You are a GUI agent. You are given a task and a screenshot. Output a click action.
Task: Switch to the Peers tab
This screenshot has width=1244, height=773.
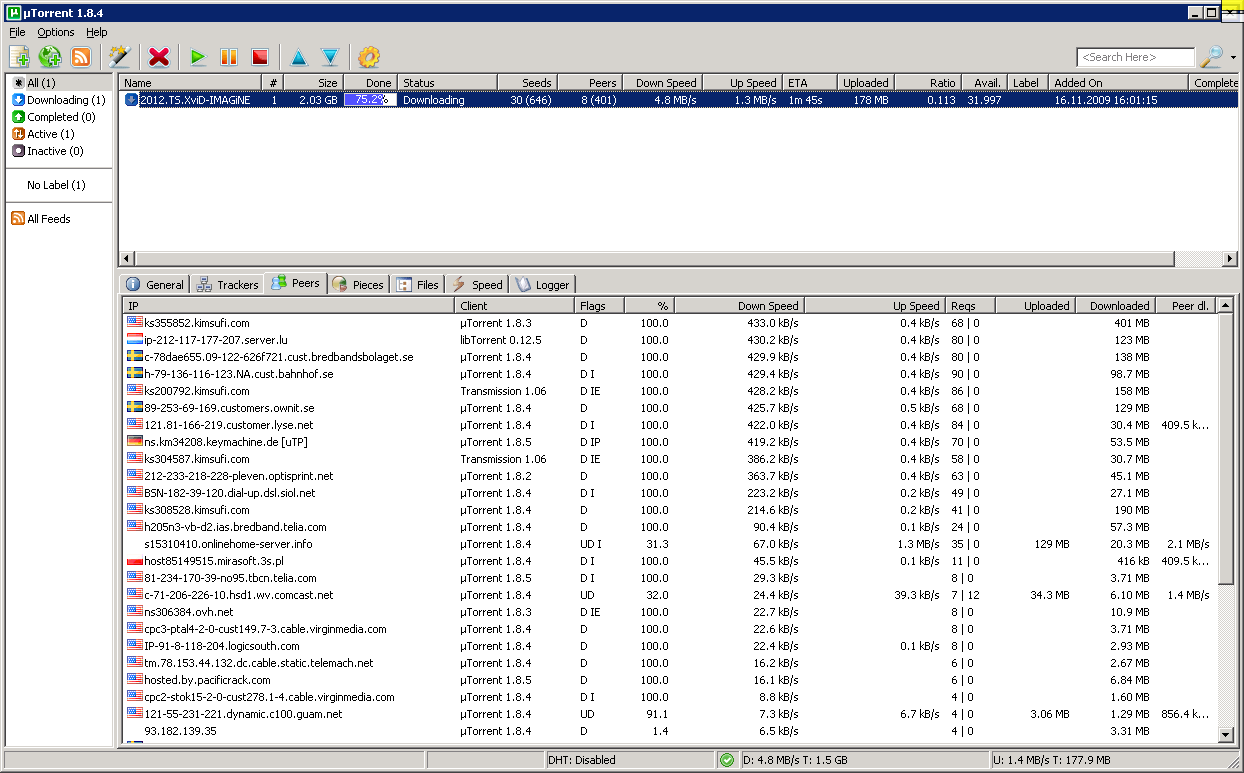point(296,283)
